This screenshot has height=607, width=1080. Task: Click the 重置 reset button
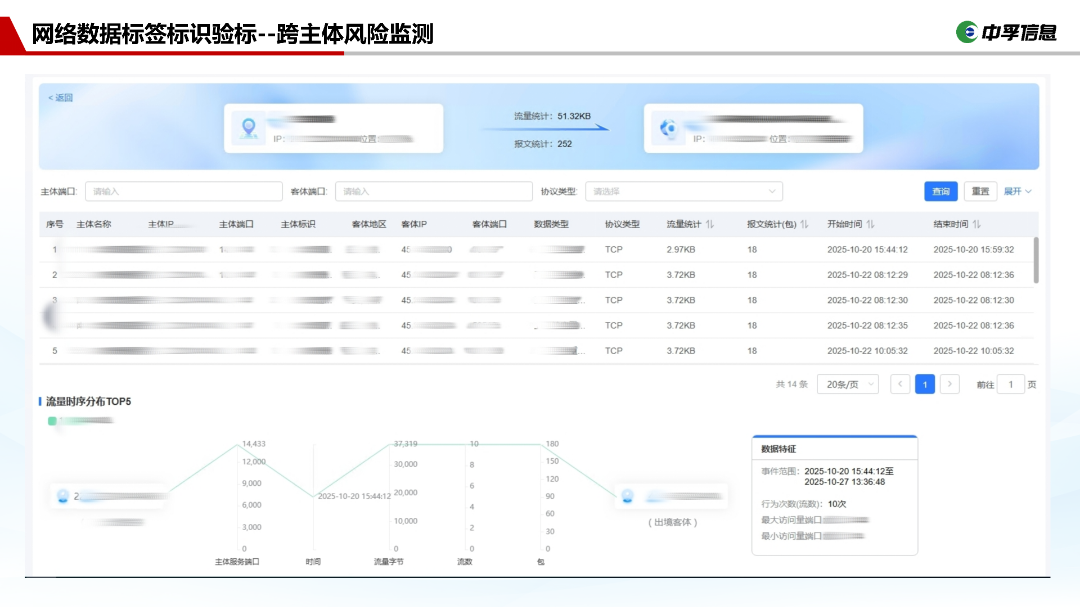(980, 191)
